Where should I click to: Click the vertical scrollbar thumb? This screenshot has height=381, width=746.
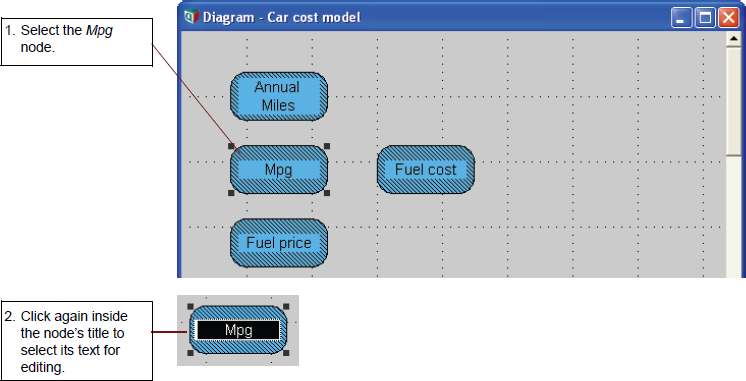[x=734, y=101]
